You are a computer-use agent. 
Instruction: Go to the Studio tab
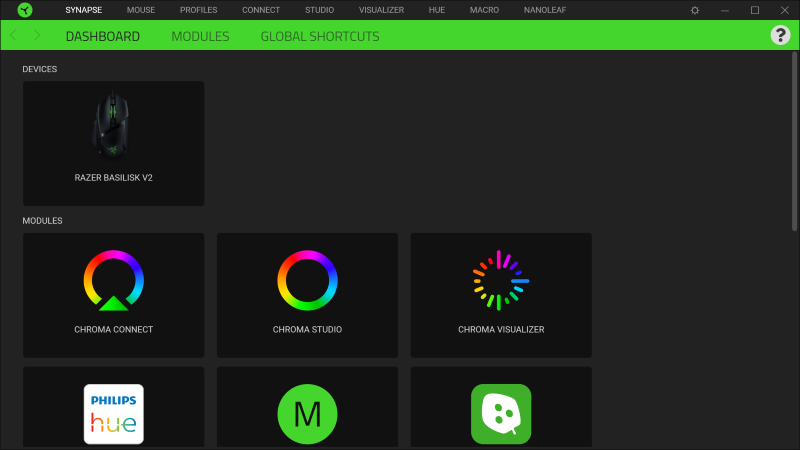pos(319,10)
